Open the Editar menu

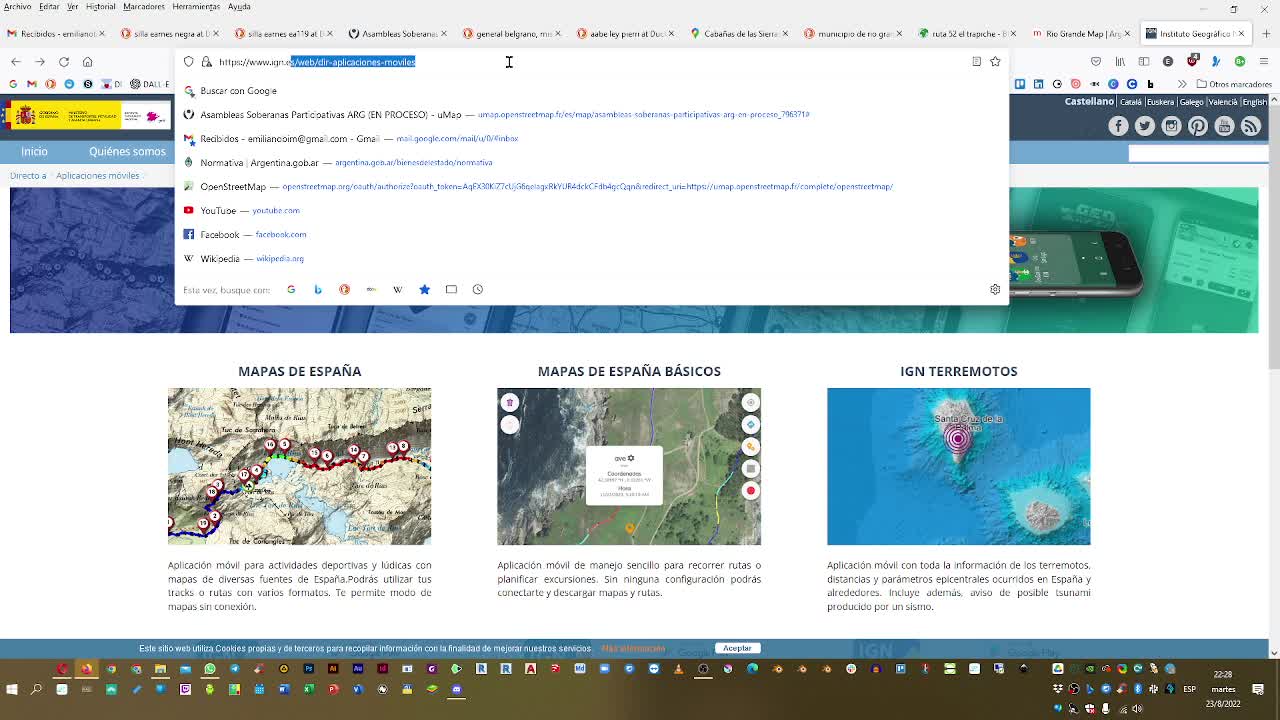(x=49, y=7)
